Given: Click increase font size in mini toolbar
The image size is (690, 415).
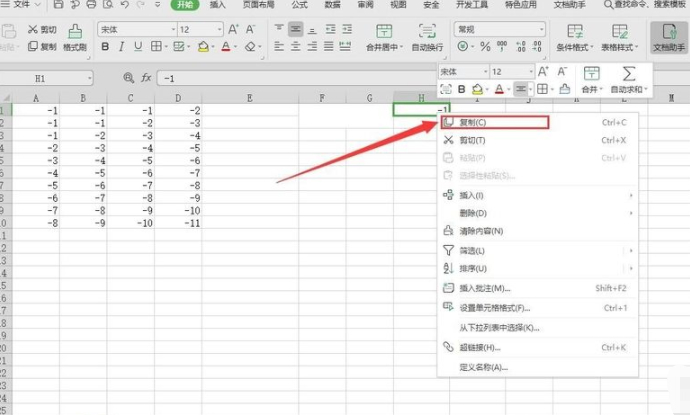Looking at the screenshot, I should point(543,71).
